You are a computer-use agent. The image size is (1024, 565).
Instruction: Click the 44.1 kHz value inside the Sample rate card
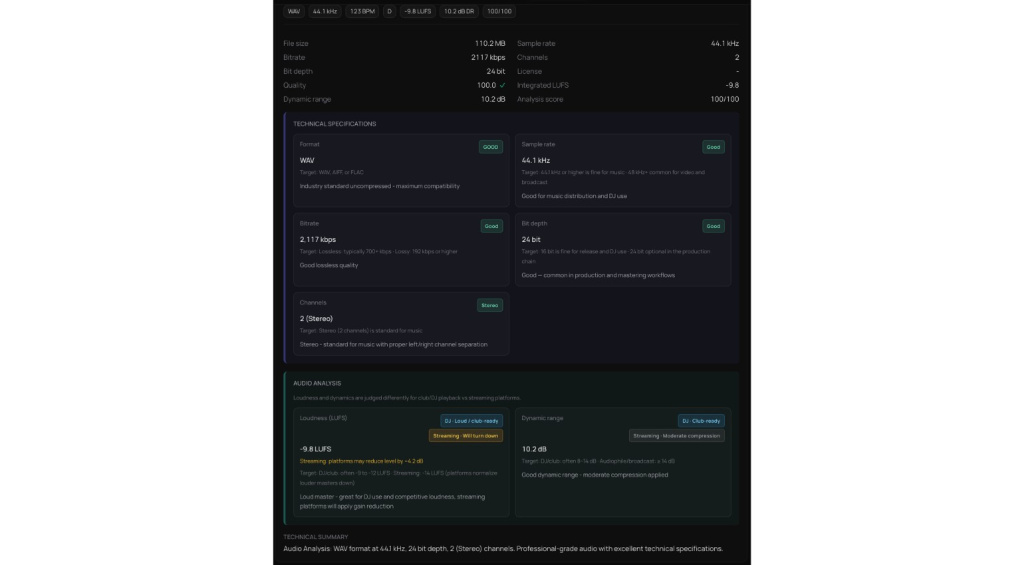pos(536,161)
